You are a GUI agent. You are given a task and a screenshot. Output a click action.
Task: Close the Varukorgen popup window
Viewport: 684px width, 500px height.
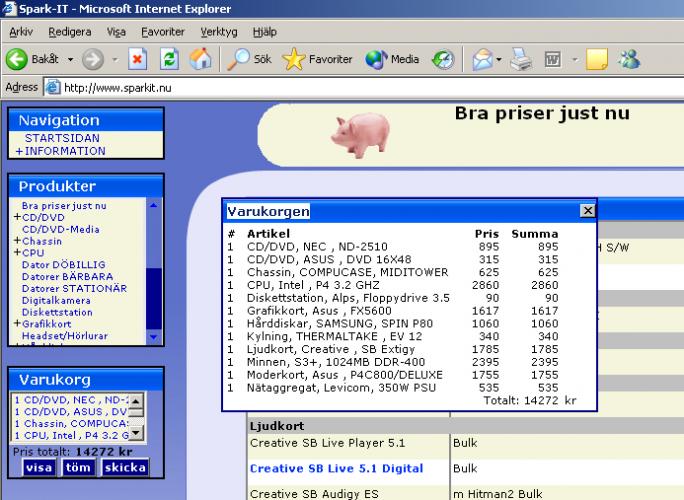coord(587,211)
